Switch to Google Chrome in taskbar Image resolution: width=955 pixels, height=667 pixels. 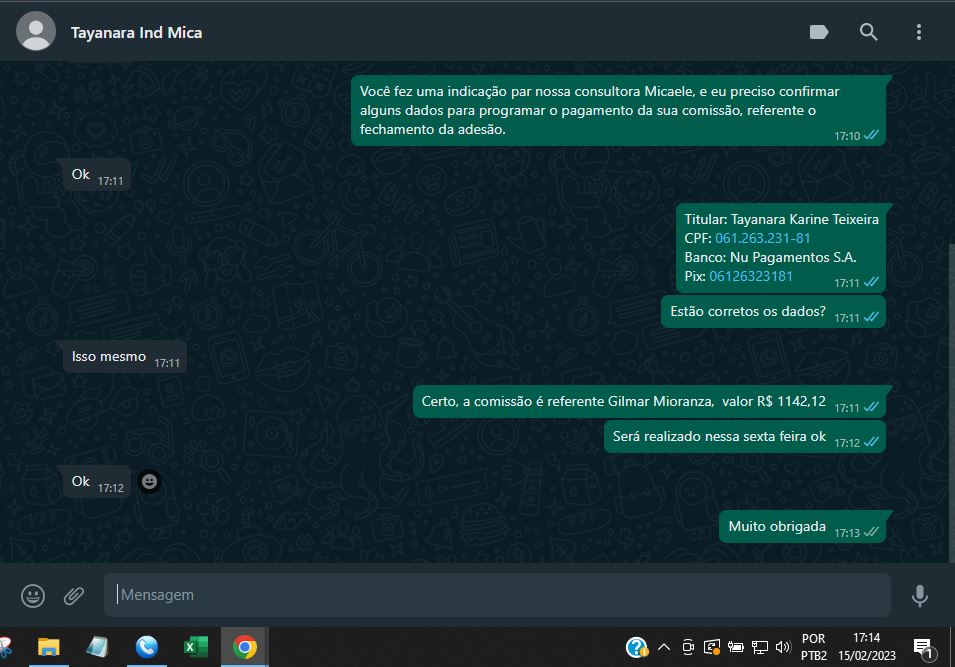pyautogui.click(x=244, y=647)
